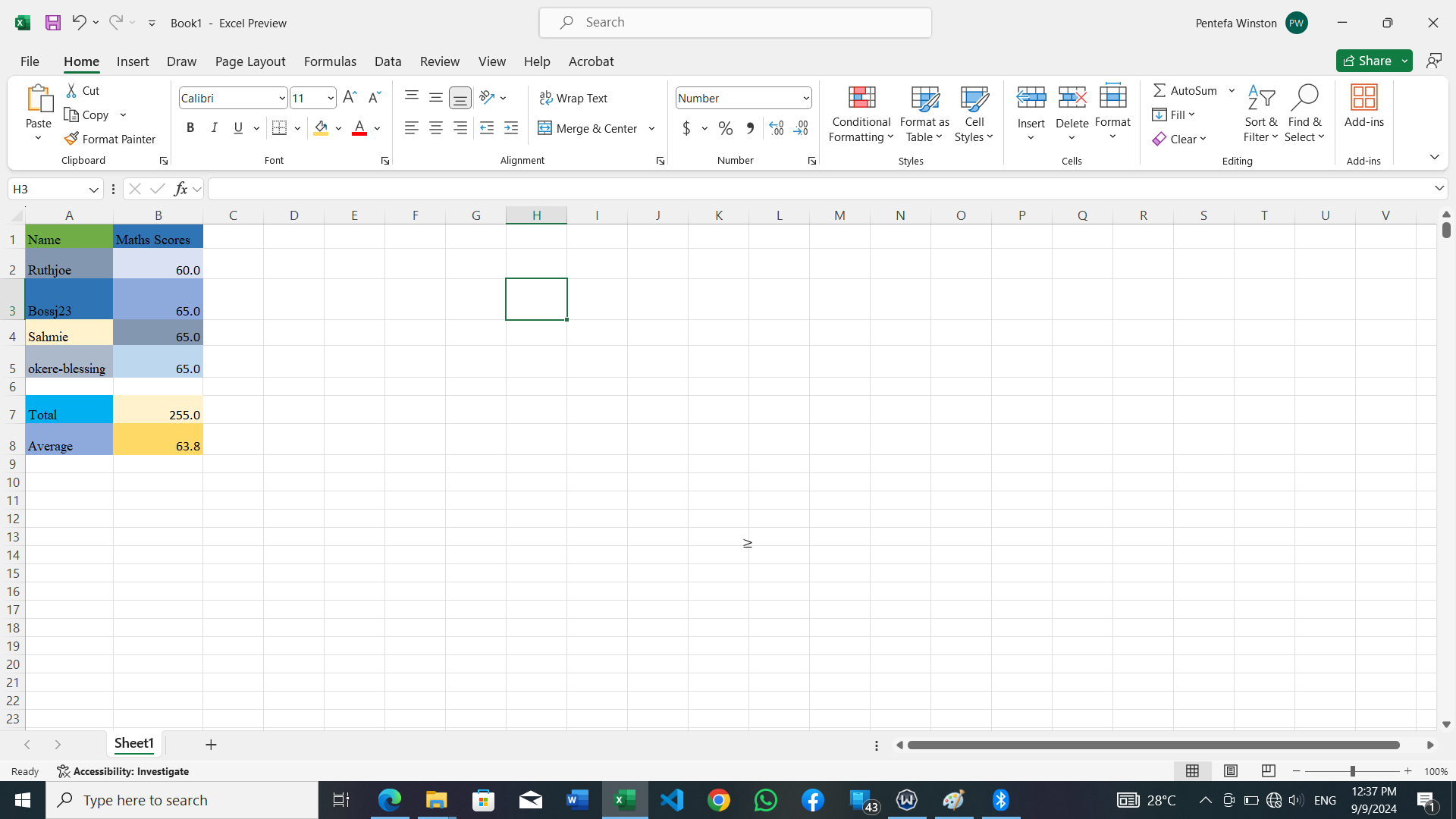
Task: Toggle Wrap Text
Action: click(573, 98)
